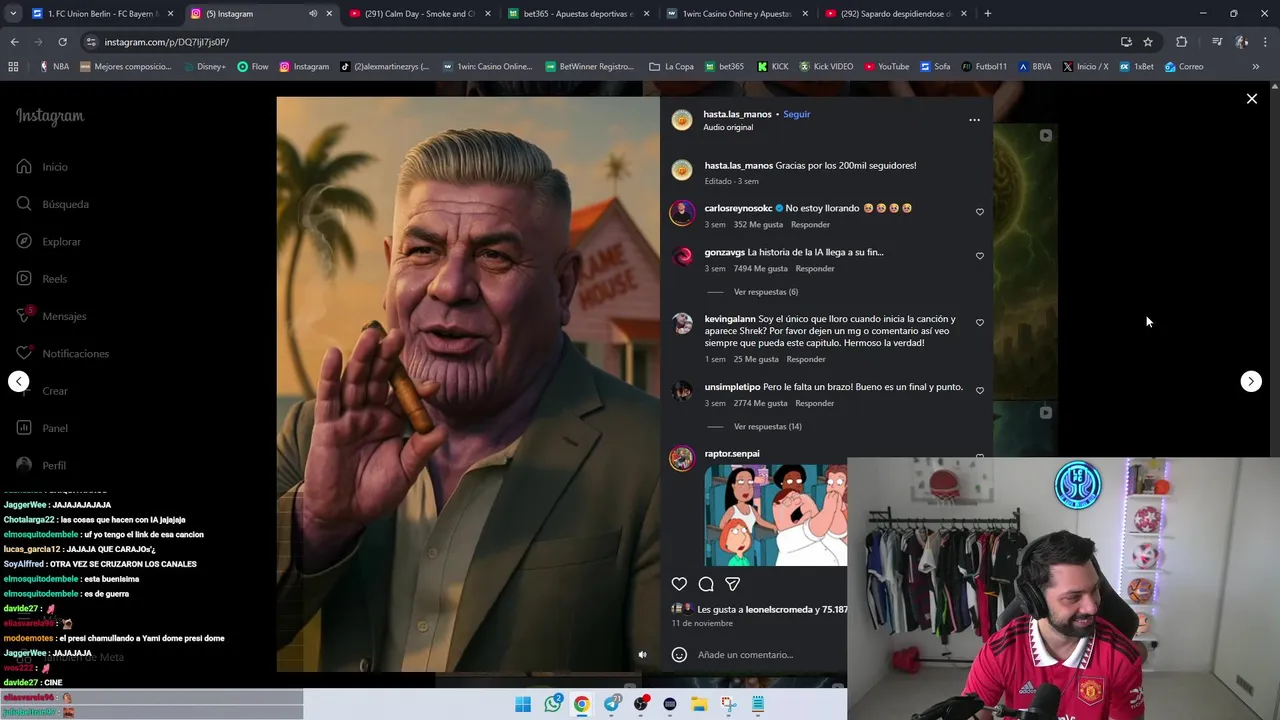The height and width of the screenshot is (720, 1280).
Task: Open La Copa bookmarks folder
Action: tap(671, 67)
